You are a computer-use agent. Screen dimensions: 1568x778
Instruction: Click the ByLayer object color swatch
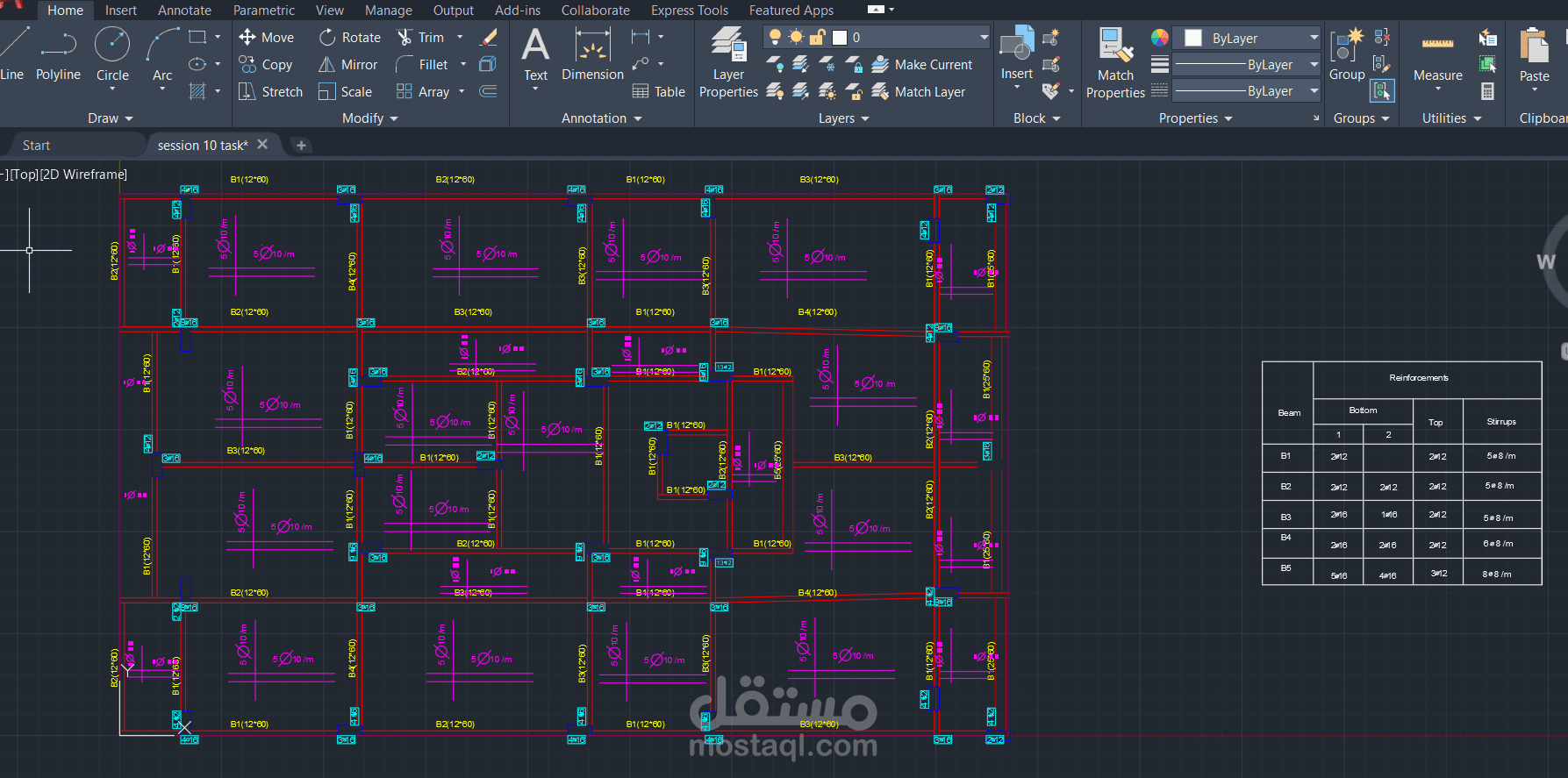point(1193,38)
